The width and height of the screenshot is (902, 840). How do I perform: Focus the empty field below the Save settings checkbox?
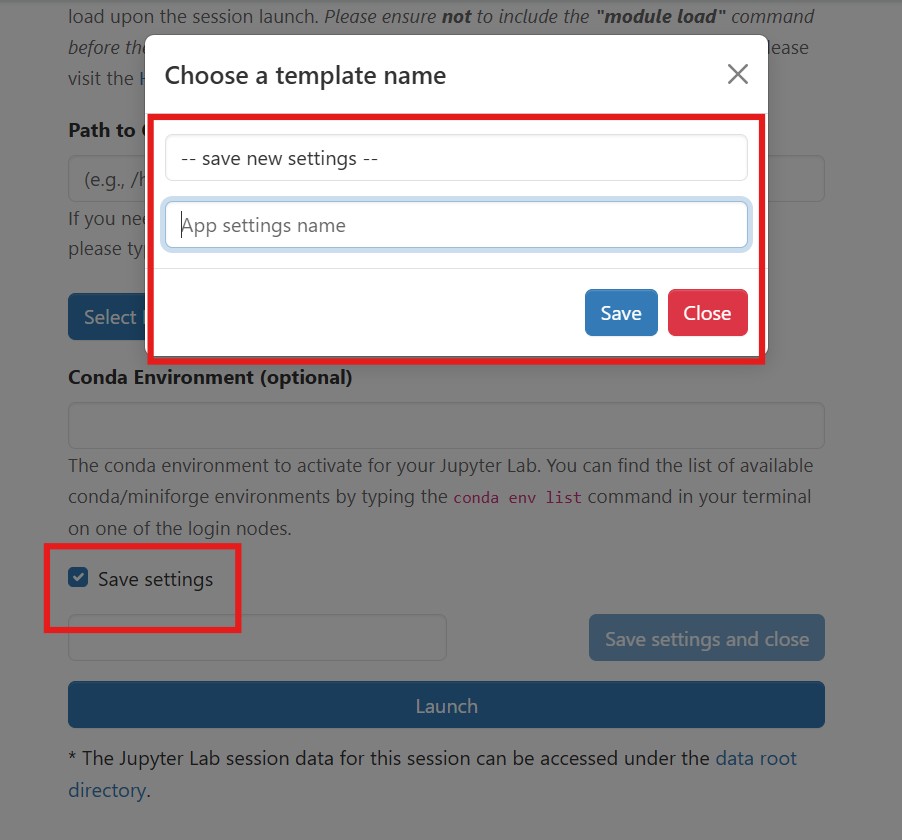pyautogui.click(x=256, y=637)
